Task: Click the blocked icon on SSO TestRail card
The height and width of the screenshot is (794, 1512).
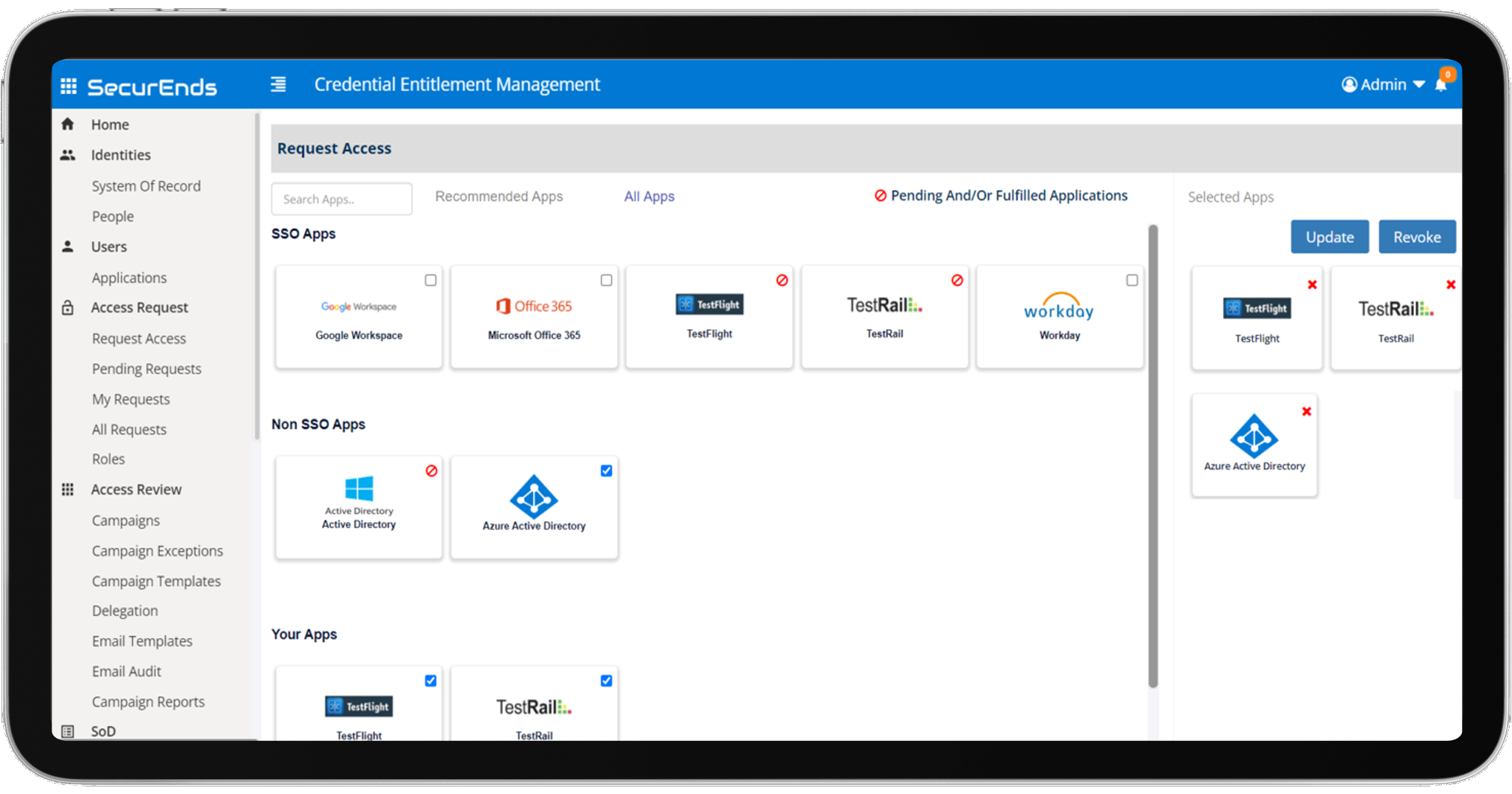Action: (x=957, y=280)
